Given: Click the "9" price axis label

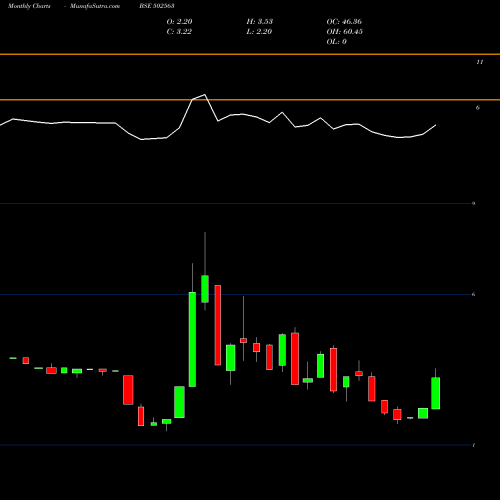Looking at the screenshot, I should tap(473, 203).
